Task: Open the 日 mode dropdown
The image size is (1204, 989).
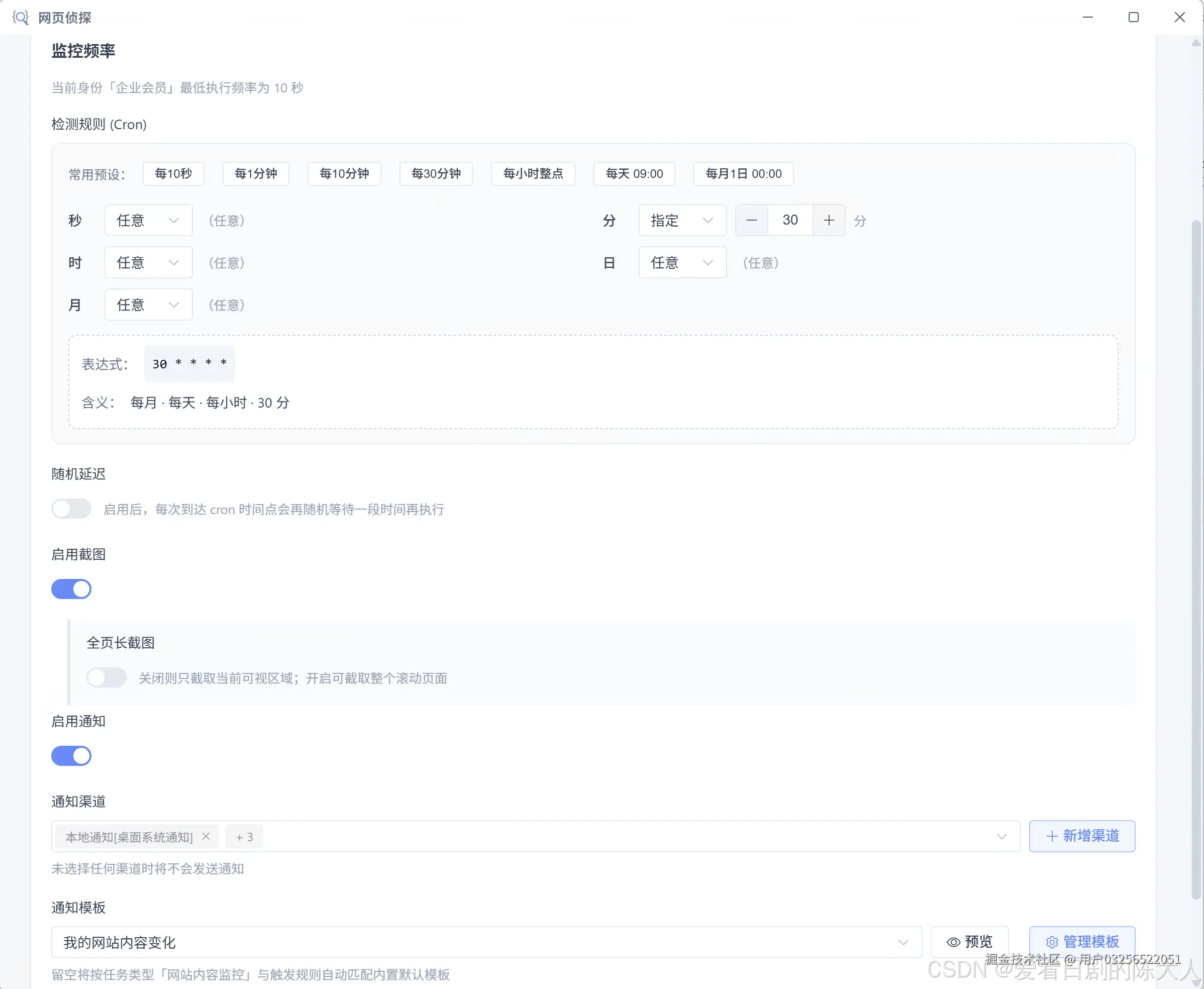Action: pos(683,263)
